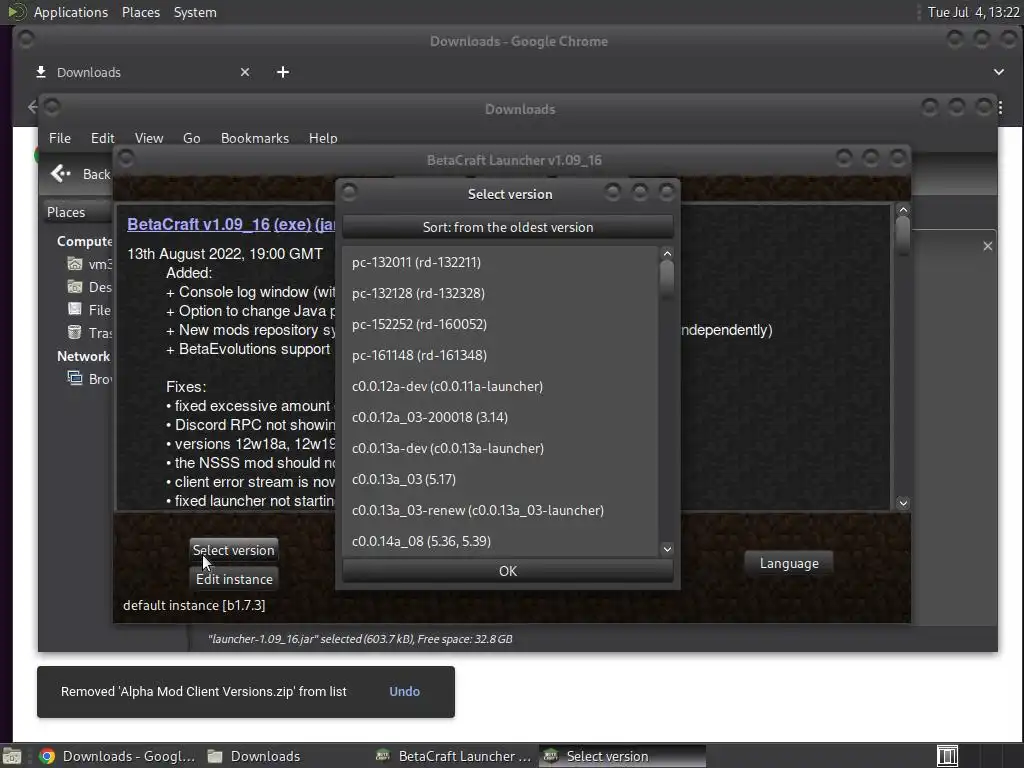Viewport: 1024px width, 768px height.
Task: Click the Back arrow in file manager
Action: click(x=60, y=174)
